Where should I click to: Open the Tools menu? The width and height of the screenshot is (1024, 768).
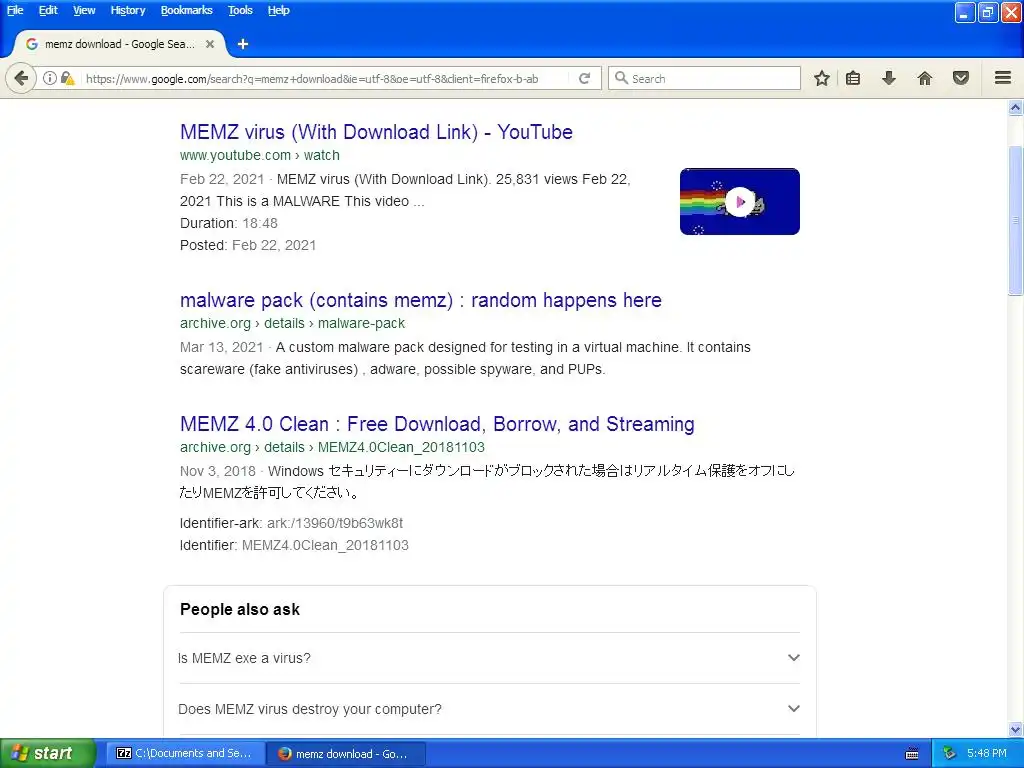[240, 10]
